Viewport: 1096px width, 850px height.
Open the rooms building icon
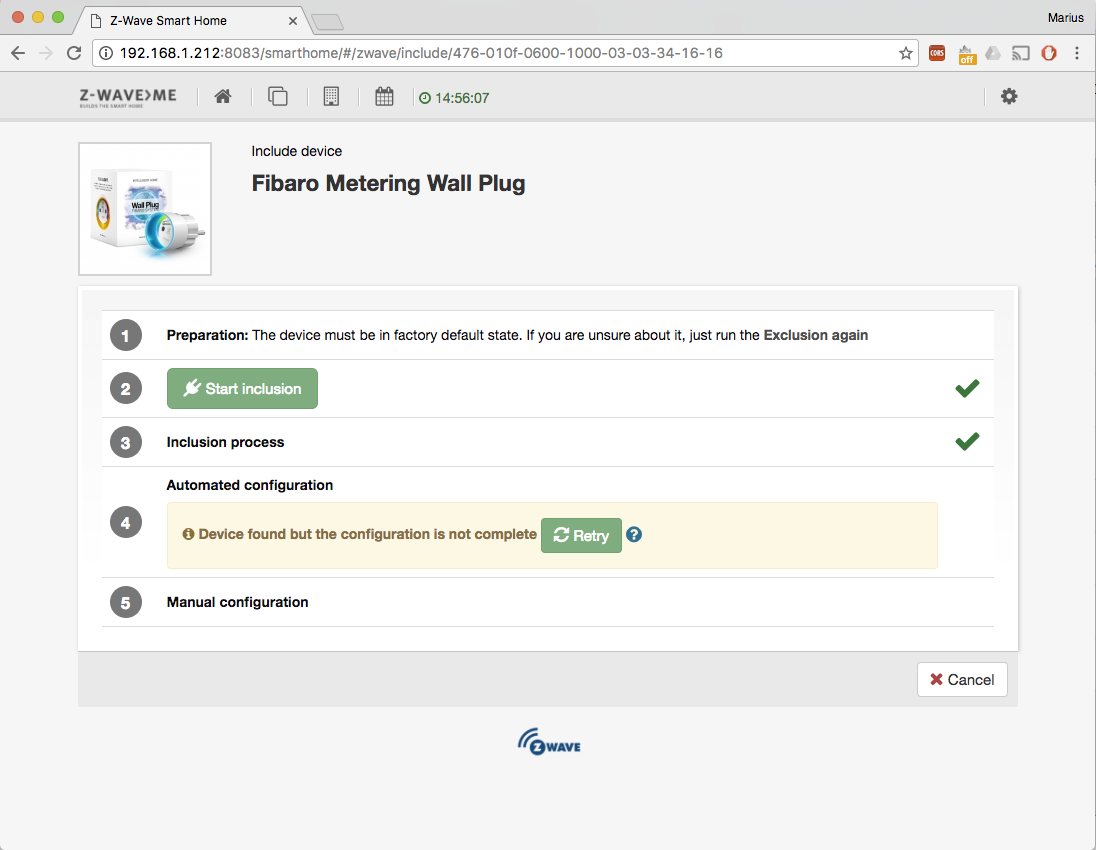coord(331,96)
